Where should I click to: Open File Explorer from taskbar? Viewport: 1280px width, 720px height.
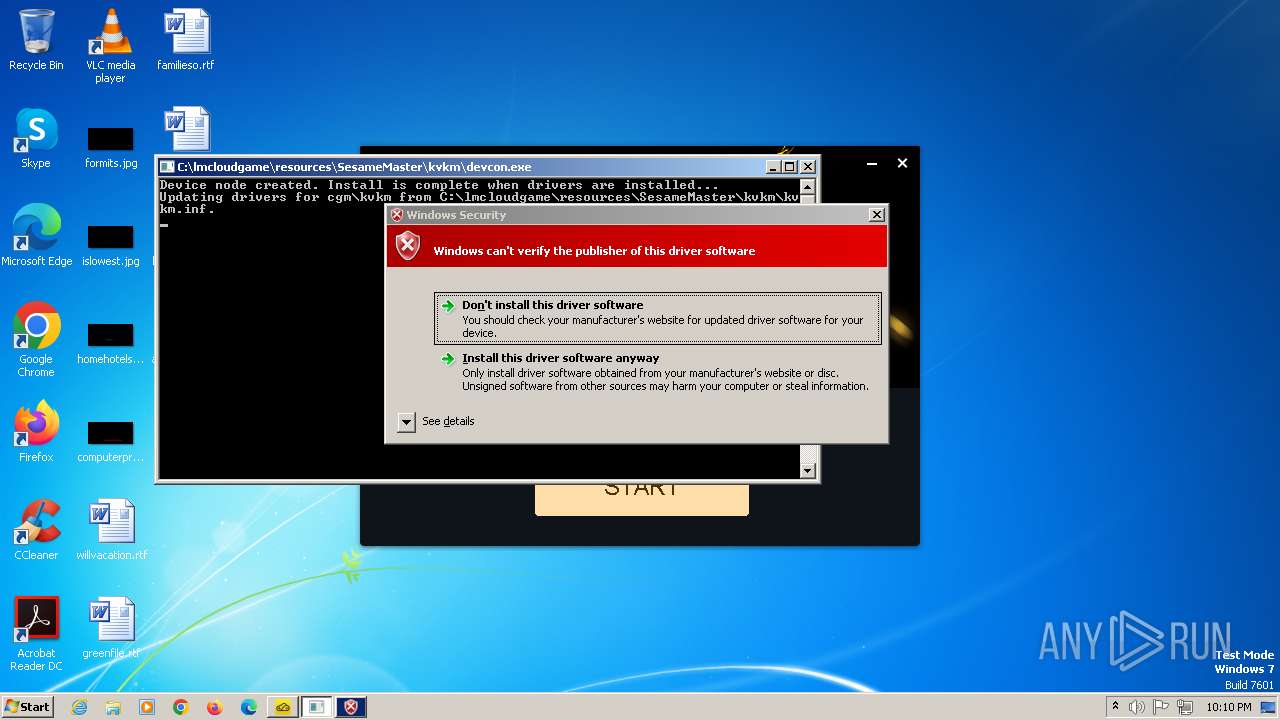[113, 707]
